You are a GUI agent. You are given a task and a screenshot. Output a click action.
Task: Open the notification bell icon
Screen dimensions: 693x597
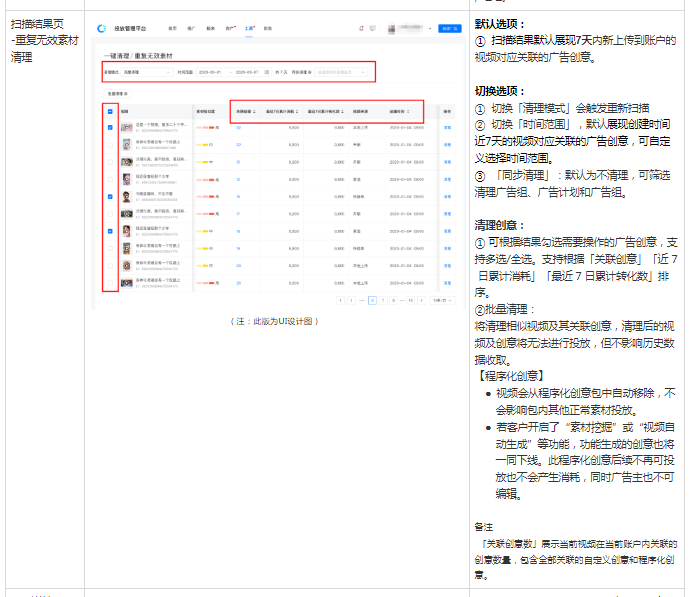[x=362, y=28]
